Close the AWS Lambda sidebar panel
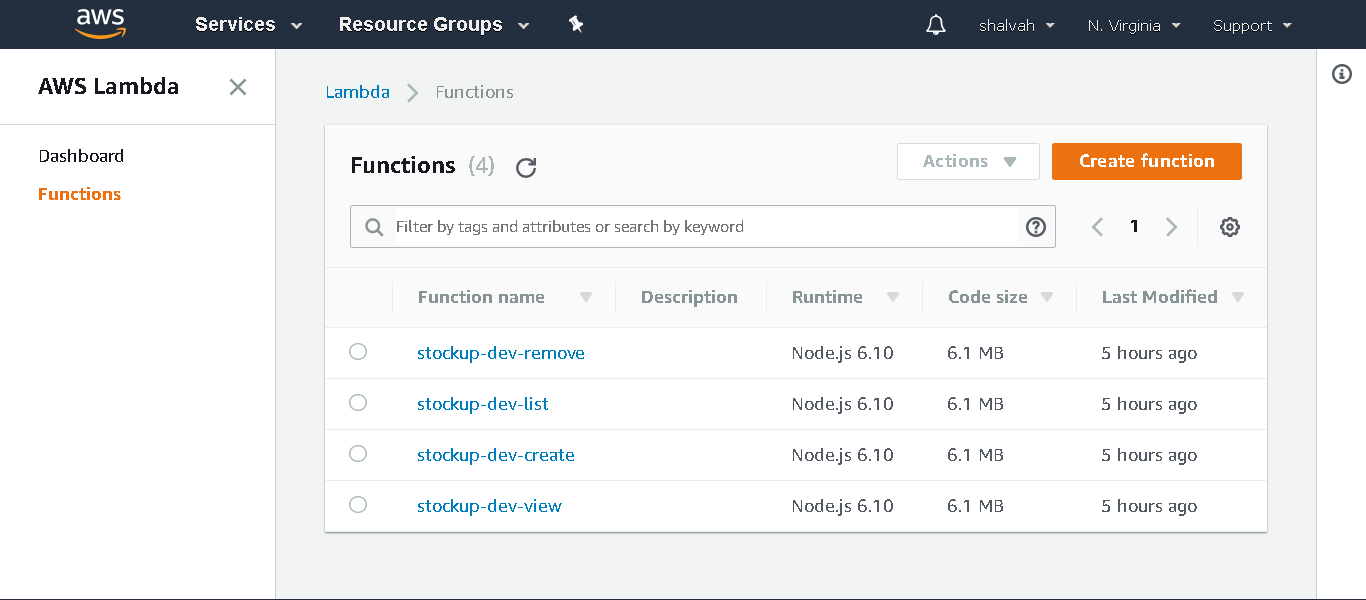The width and height of the screenshot is (1366, 600). 238,87
